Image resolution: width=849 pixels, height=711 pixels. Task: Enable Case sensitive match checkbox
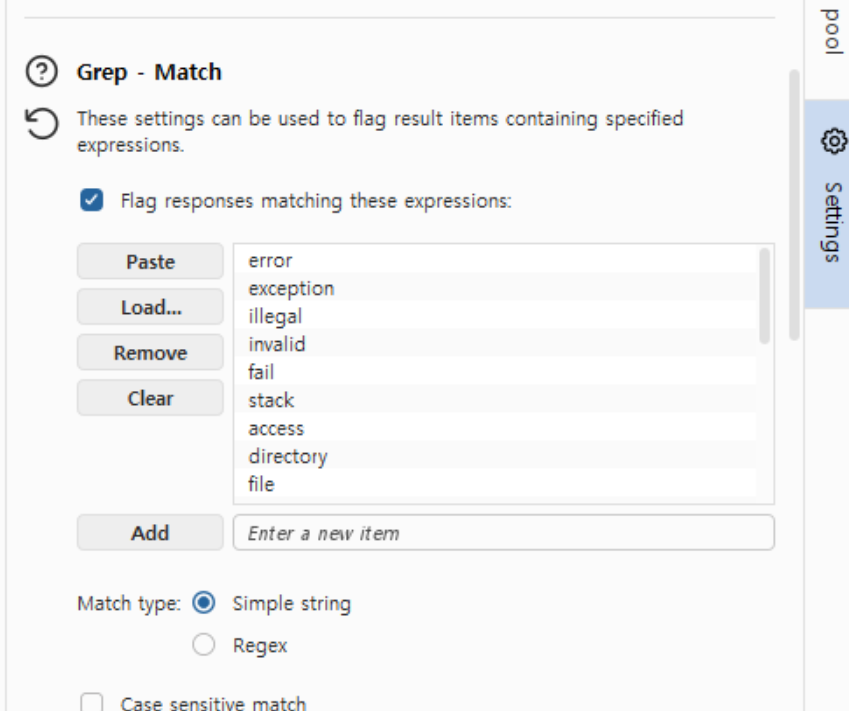pyautogui.click(x=92, y=702)
